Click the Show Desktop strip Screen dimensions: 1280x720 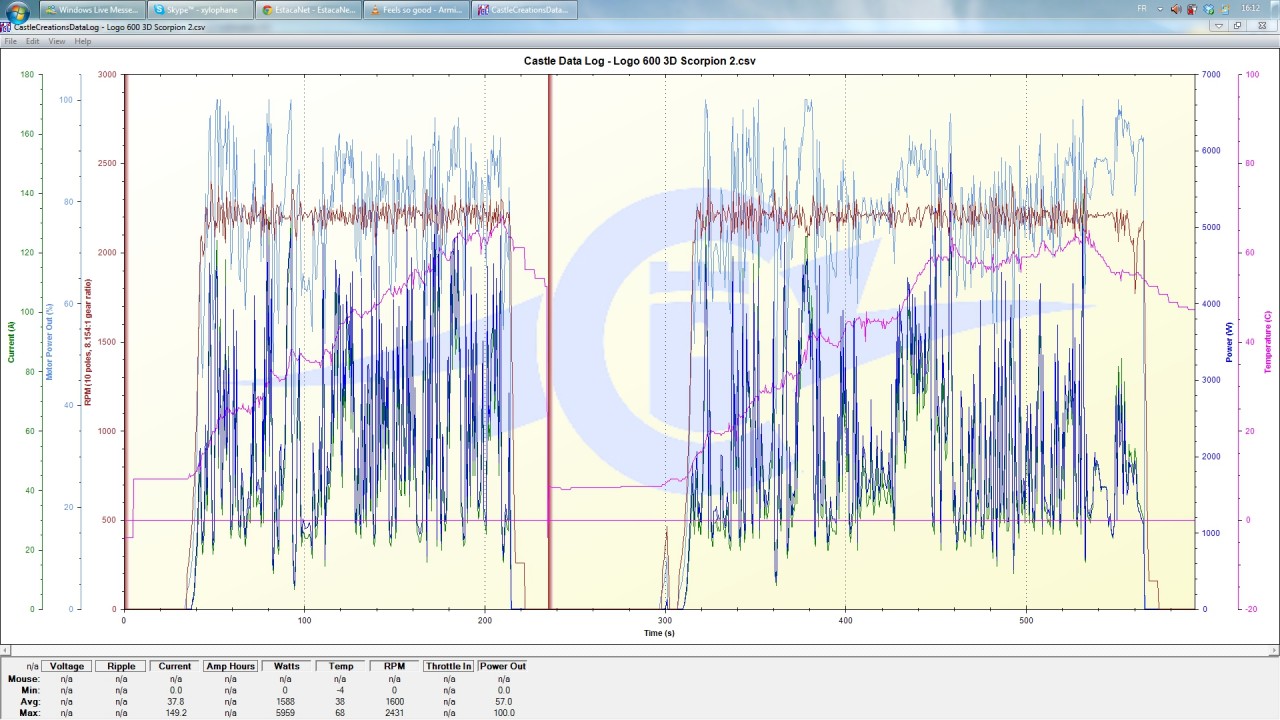(x=1274, y=10)
